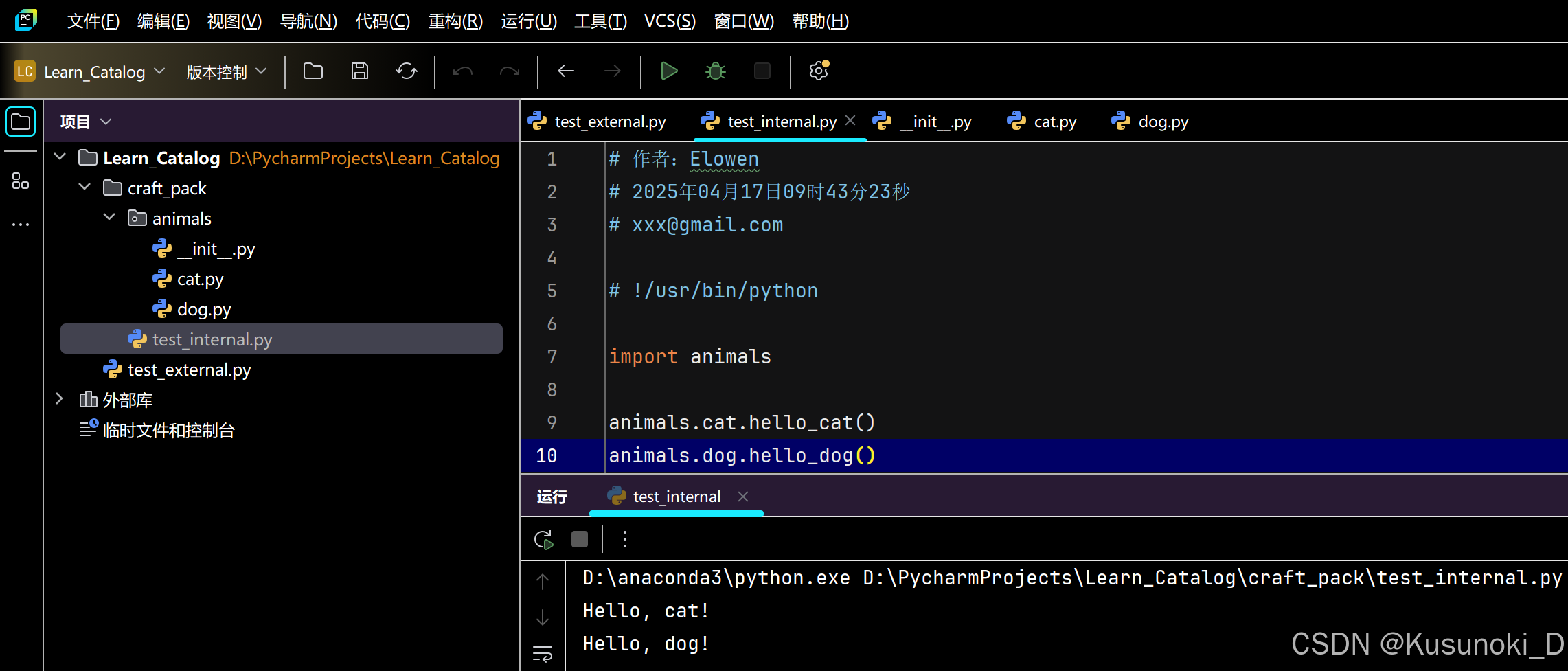Screen dimensions: 1568x671
Task: Switch to test_external.py editor tab
Action: click(598, 122)
